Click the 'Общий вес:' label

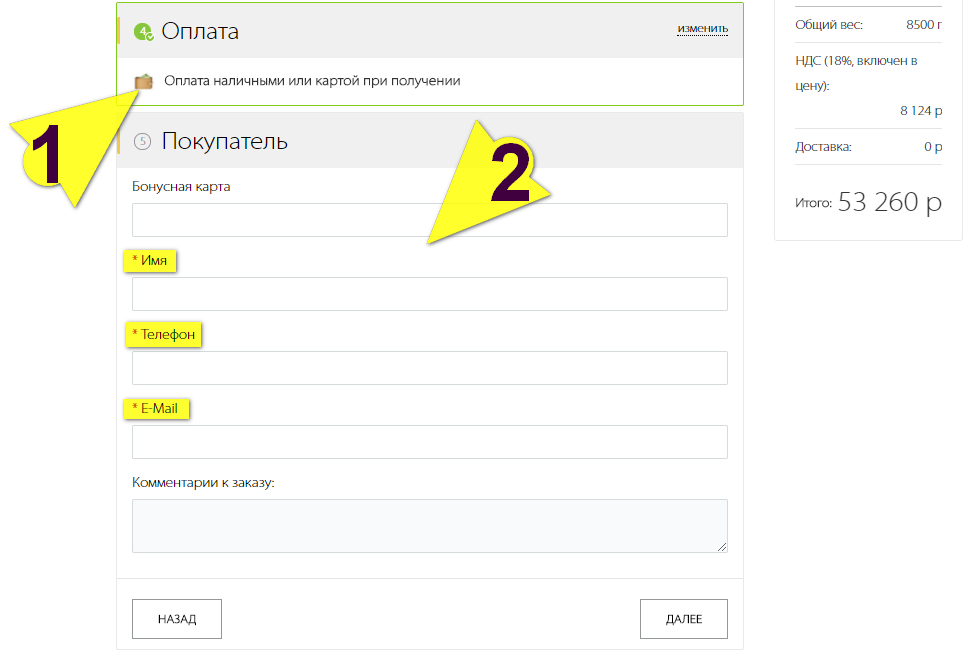click(829, 25)
